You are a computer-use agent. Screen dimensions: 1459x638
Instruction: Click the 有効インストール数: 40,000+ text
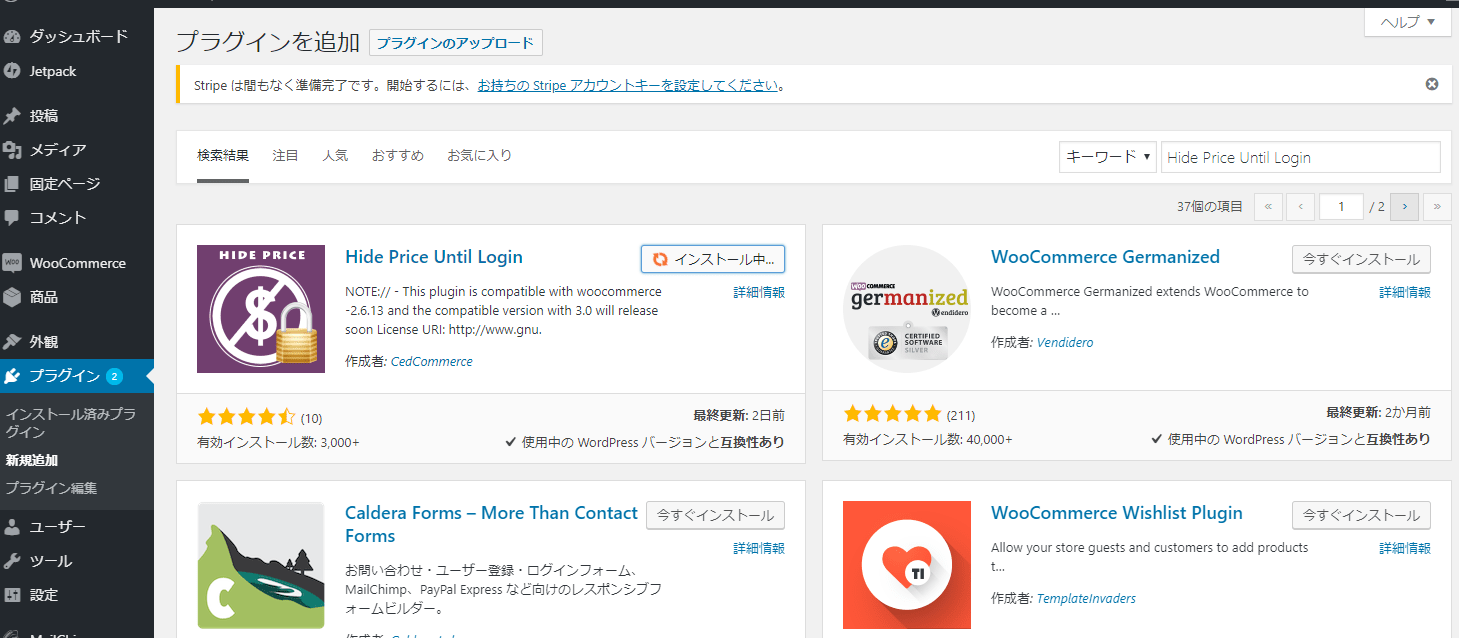(928, 439)
